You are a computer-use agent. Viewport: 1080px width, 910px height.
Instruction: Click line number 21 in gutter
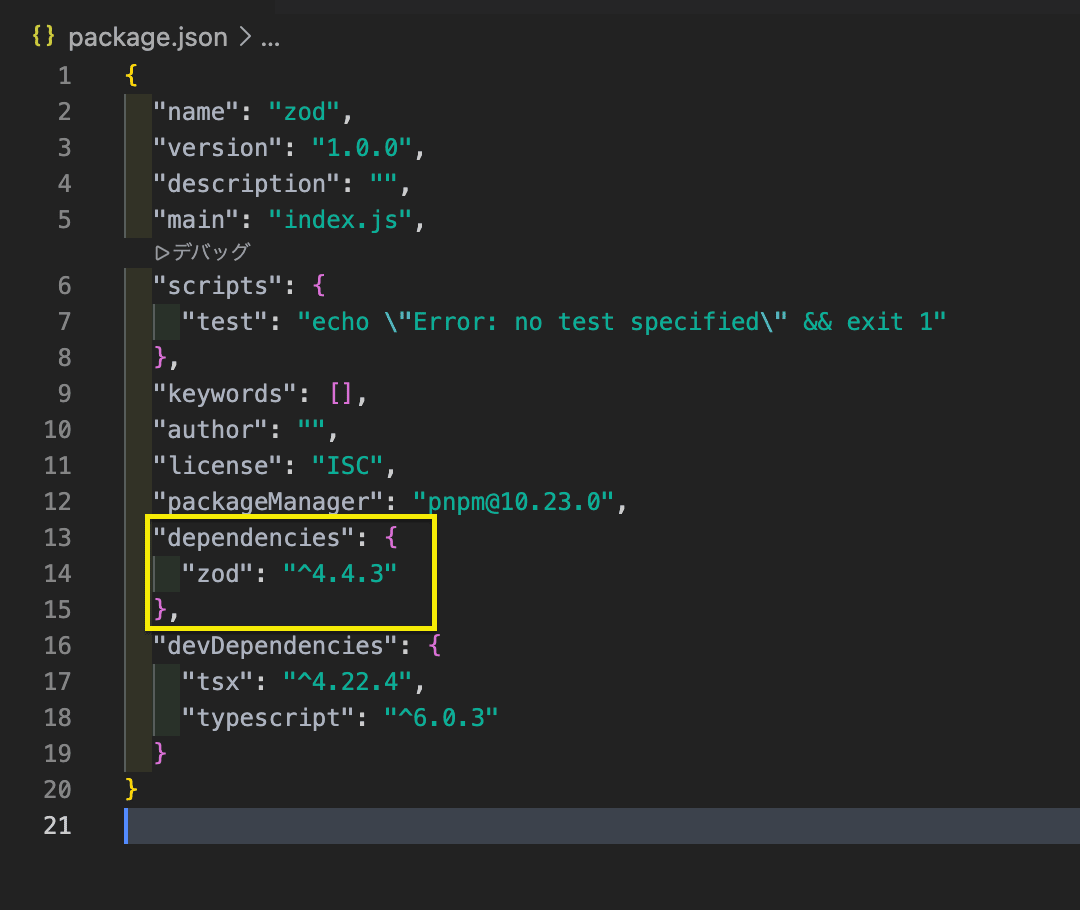(58, 826)
